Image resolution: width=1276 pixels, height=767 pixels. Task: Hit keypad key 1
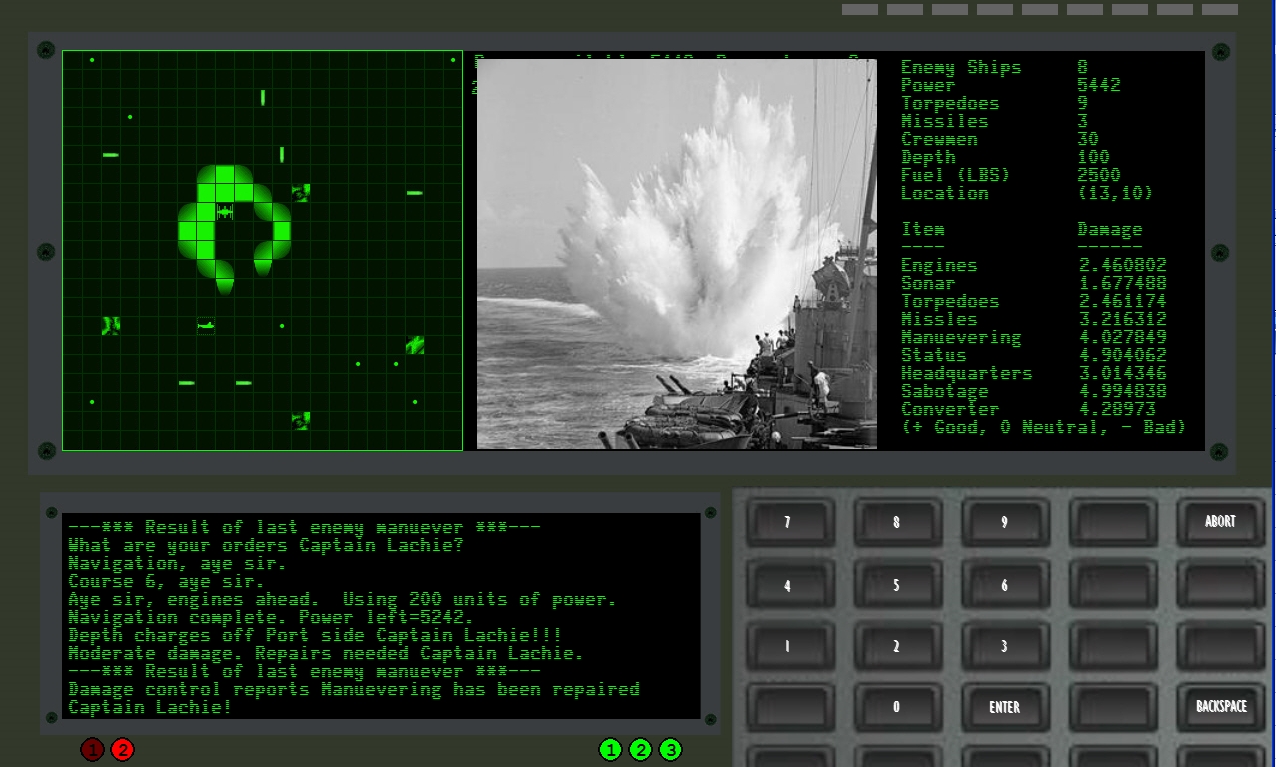pyautogui.click(x=787, y=646)
